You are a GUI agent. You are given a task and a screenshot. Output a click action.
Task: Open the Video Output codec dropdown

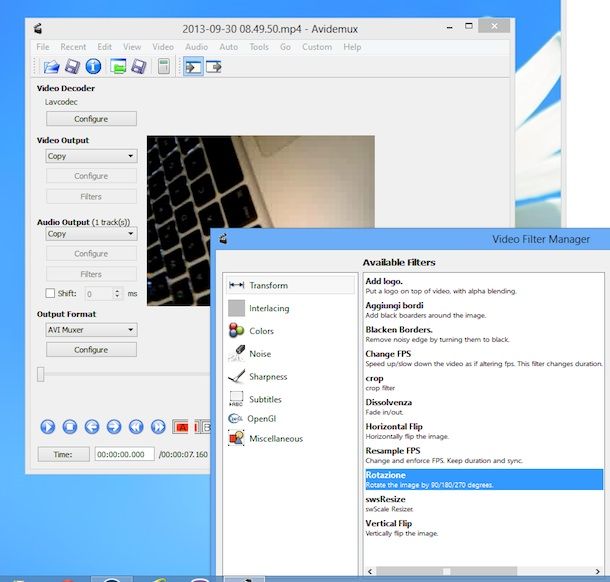(91, 156)
